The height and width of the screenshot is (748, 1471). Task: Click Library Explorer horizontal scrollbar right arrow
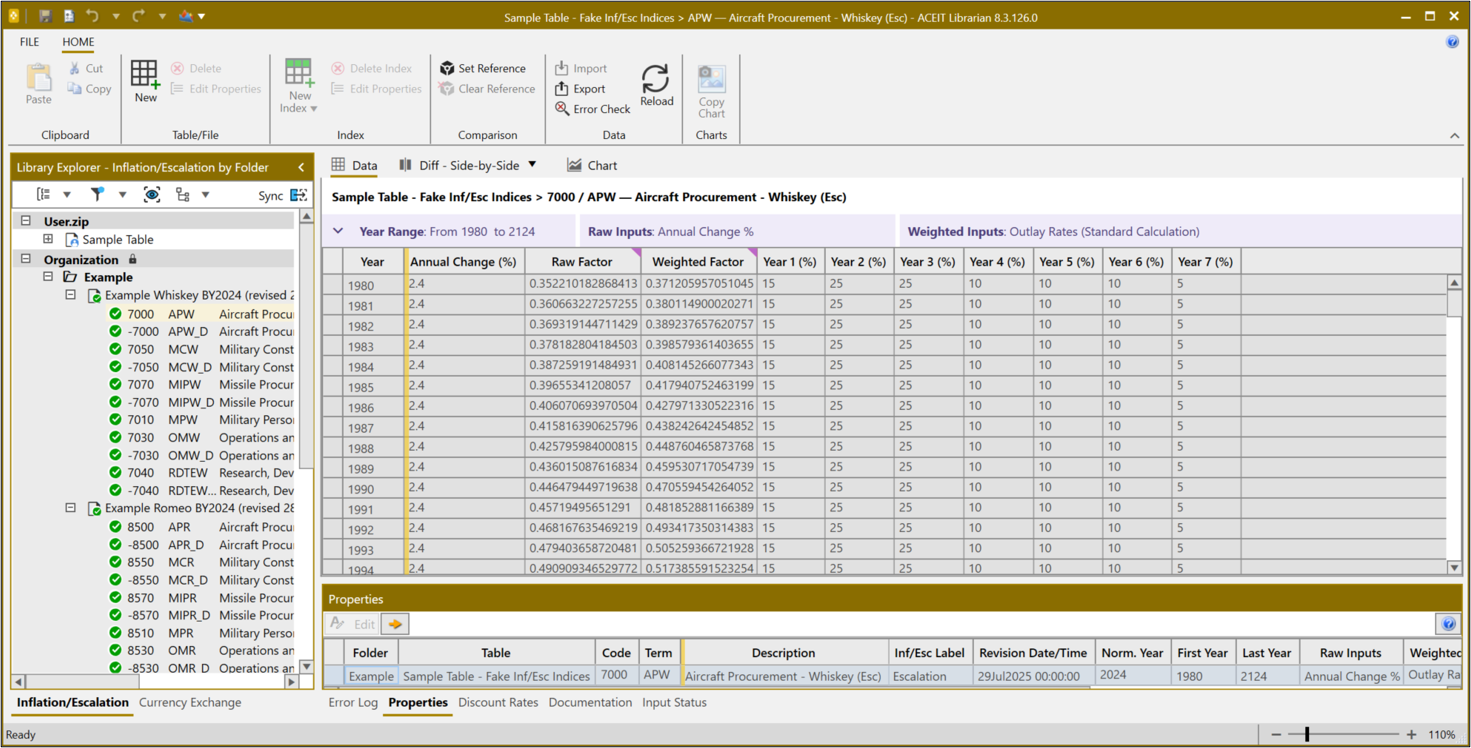point(291,681)
